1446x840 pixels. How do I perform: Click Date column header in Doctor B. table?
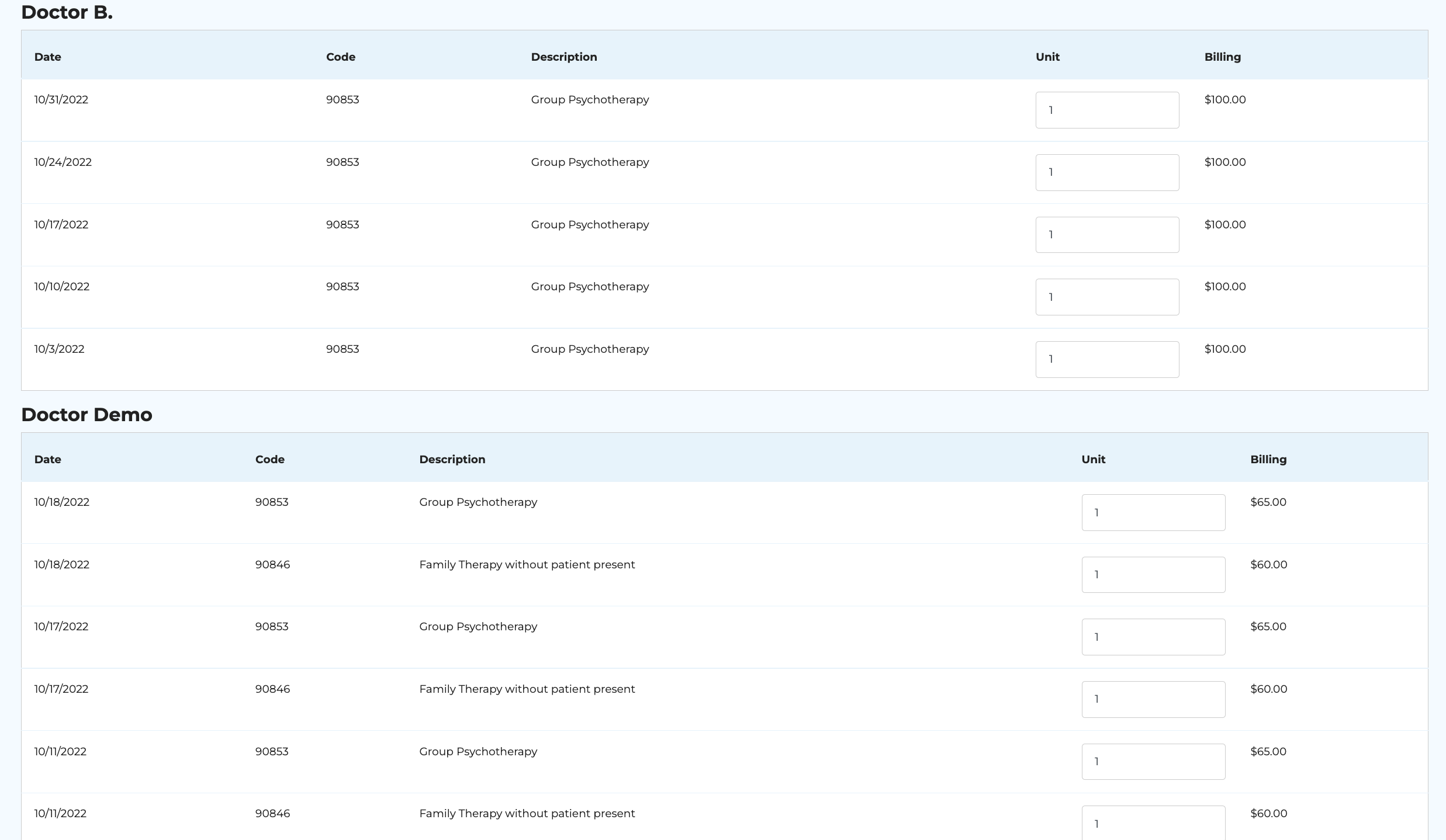[x=47, y=57]
